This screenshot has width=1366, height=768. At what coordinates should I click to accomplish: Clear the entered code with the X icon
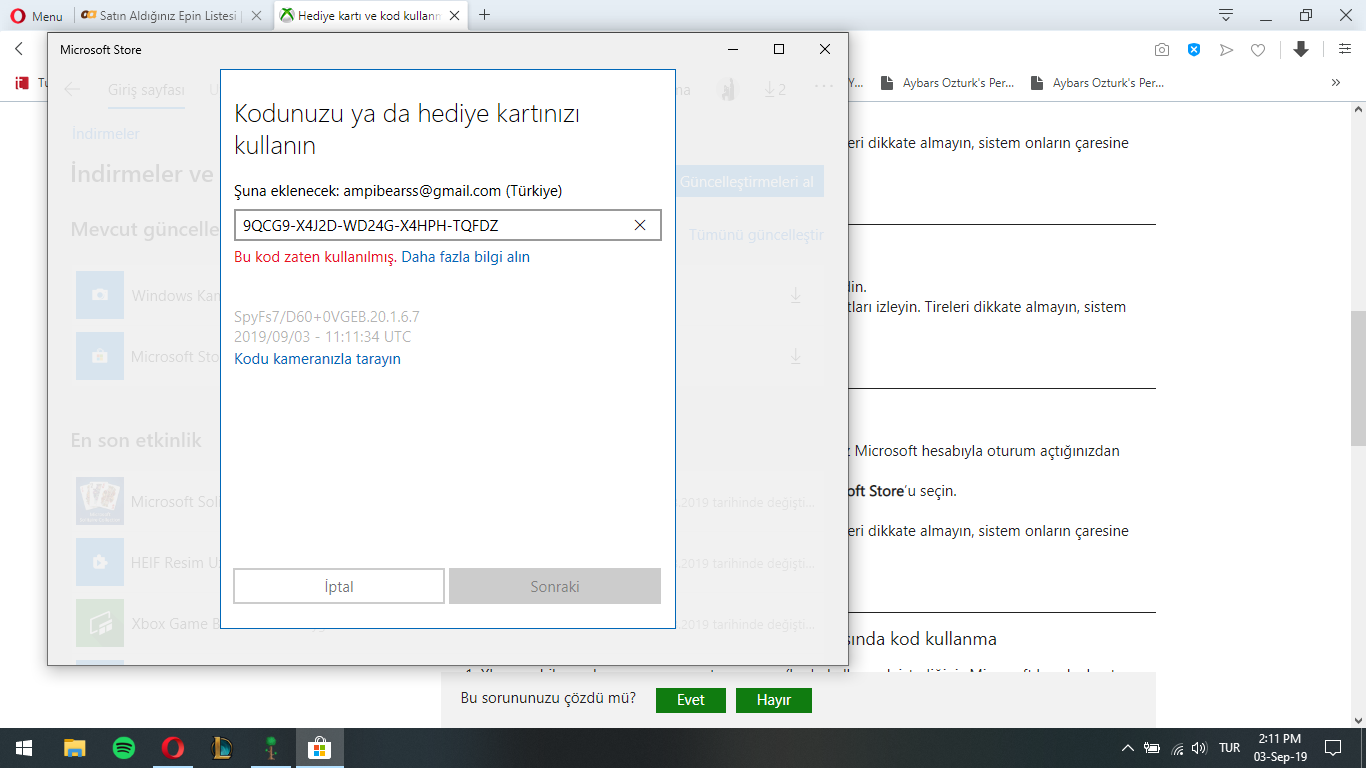[640, 225]
